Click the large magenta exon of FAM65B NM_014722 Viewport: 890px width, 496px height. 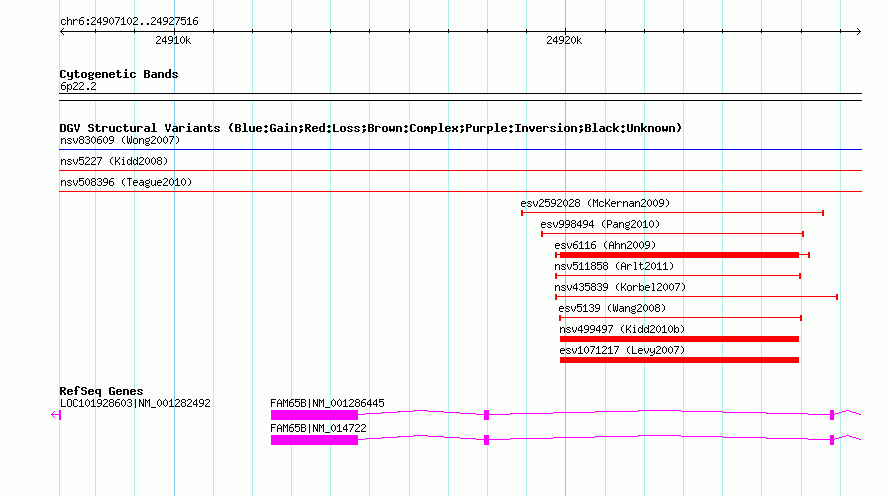pos(314,440)
